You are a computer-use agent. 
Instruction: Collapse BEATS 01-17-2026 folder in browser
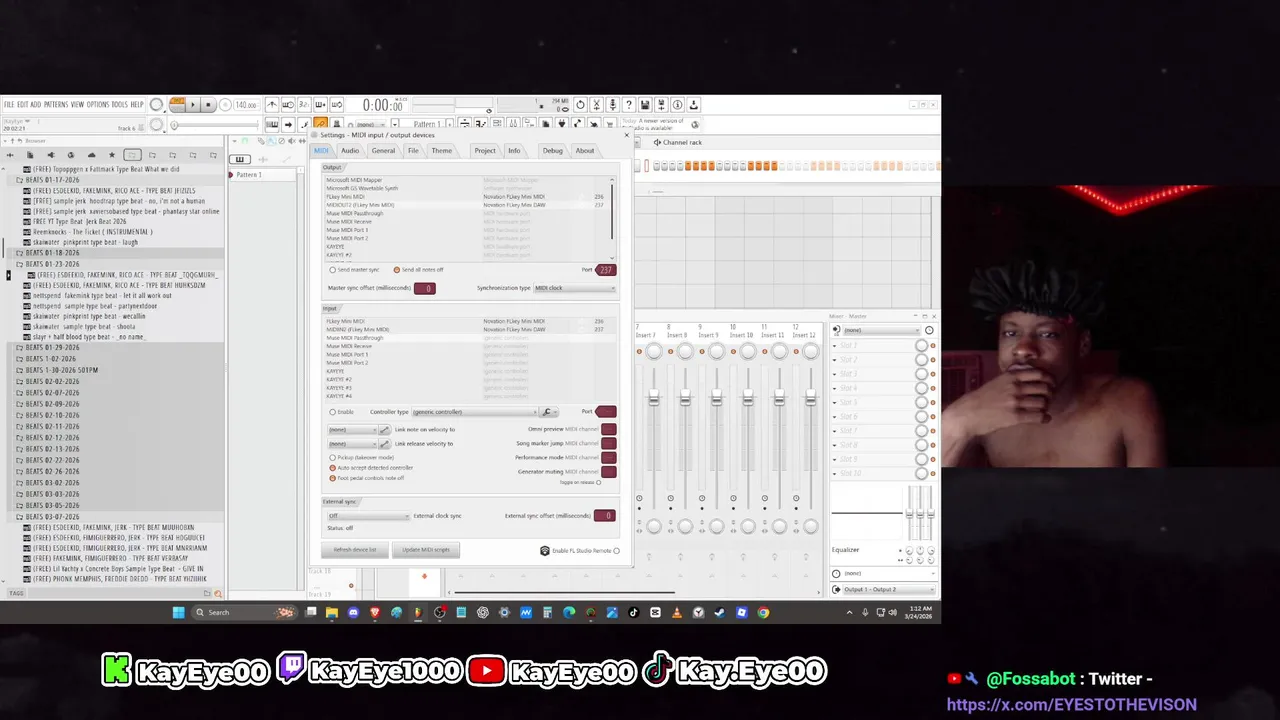click(52, 180)
